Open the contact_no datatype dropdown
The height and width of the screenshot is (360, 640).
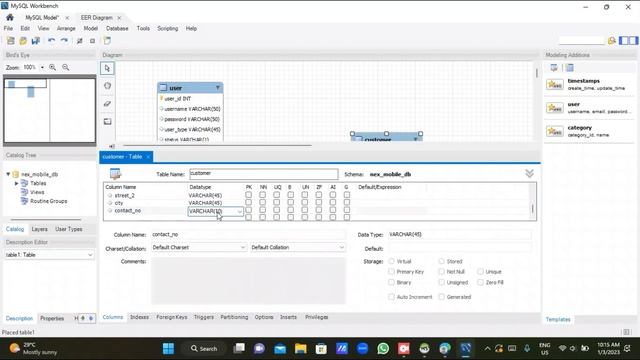[x=239, y=211]
